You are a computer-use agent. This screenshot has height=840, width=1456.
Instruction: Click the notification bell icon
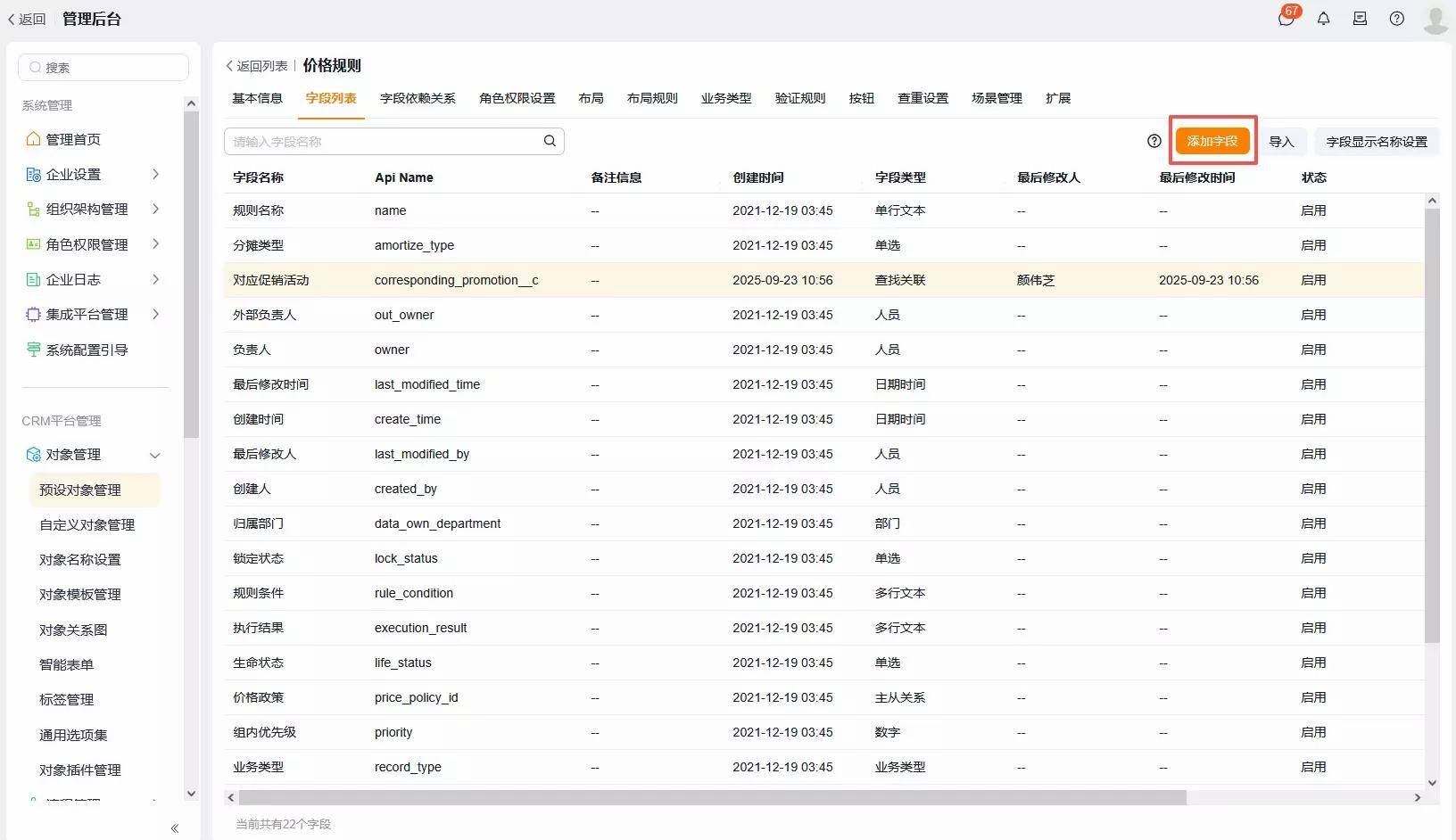tap(1323, 19)
